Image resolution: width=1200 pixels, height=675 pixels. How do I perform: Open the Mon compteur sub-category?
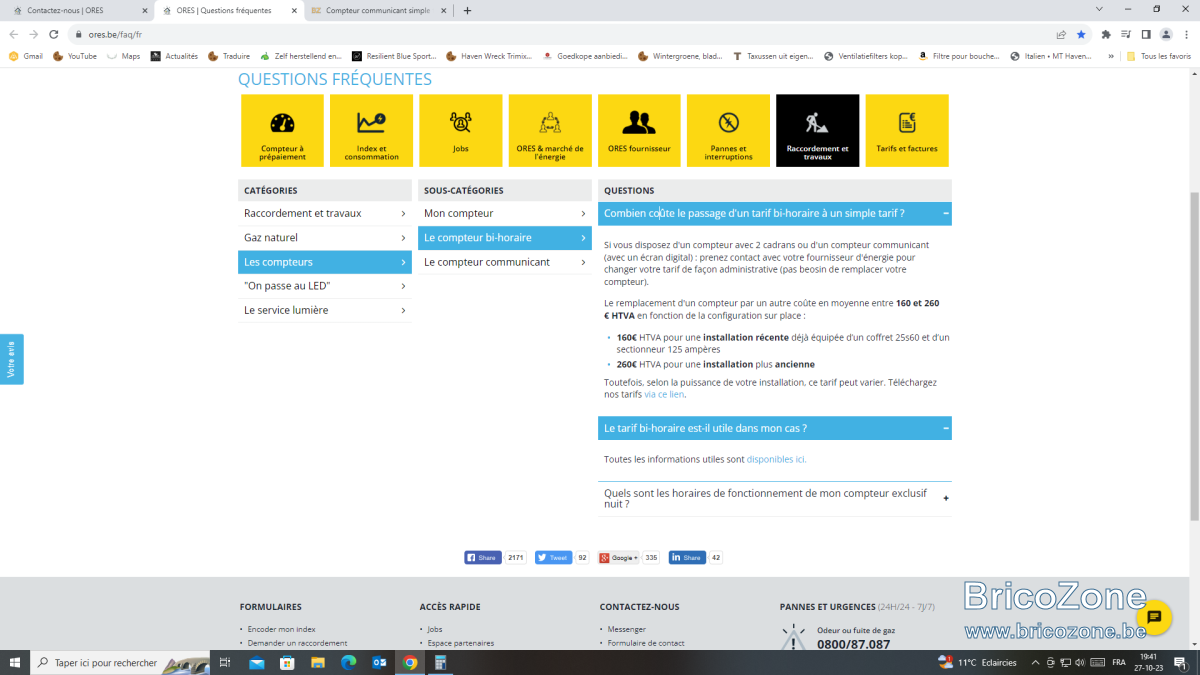[x=505, y=213]
